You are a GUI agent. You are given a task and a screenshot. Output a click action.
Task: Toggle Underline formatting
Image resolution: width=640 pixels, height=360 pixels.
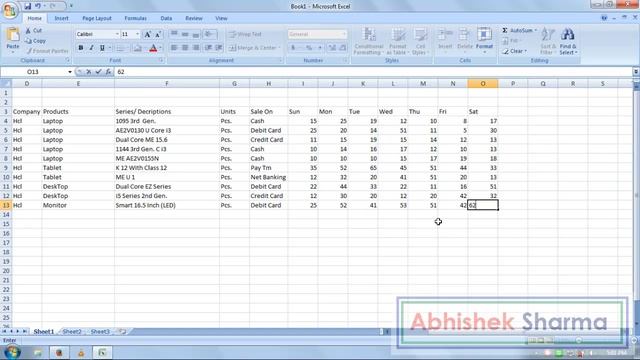(102, 48)
